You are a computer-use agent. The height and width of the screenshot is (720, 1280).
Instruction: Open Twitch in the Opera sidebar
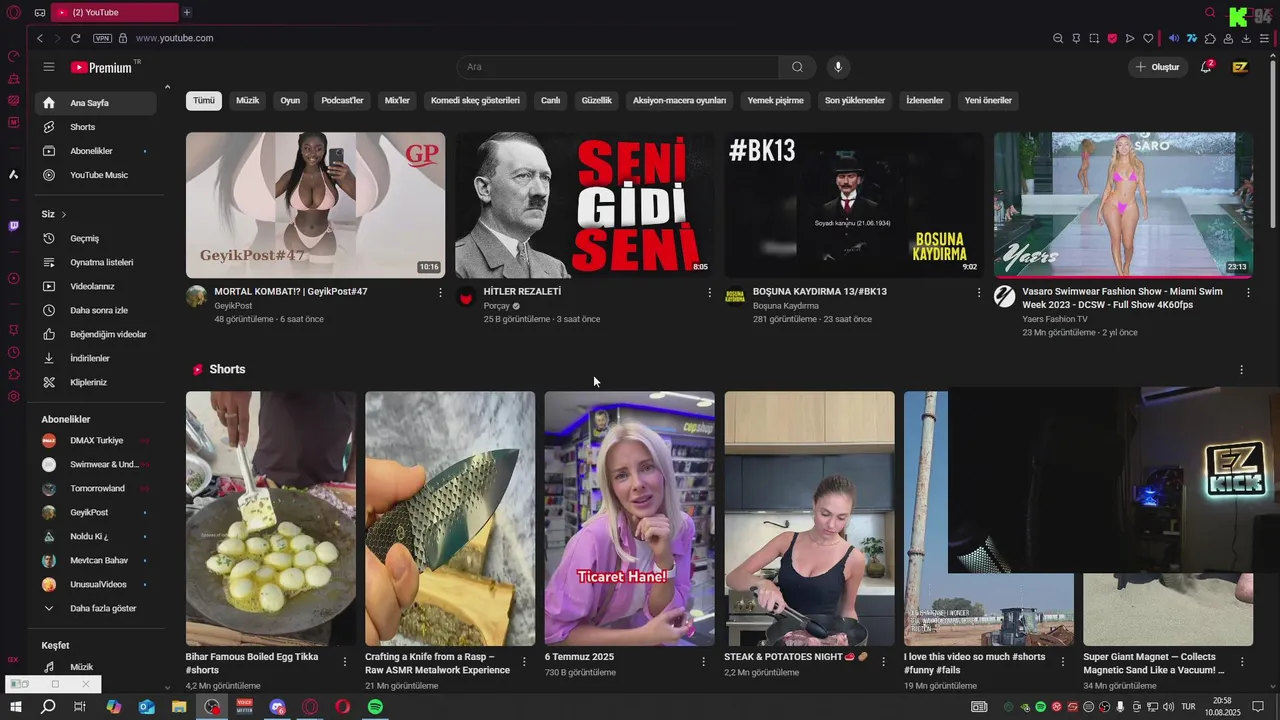pyautogui.click(x=13, y=226)
